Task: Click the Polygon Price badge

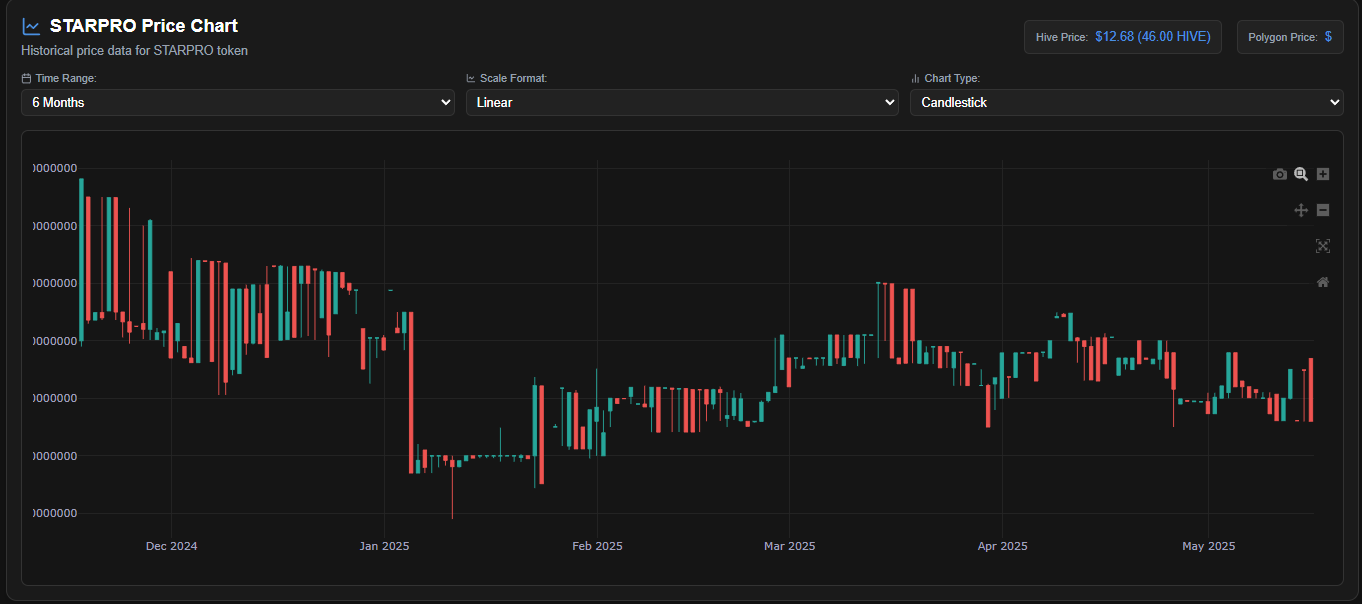Action: (1290, 37)
